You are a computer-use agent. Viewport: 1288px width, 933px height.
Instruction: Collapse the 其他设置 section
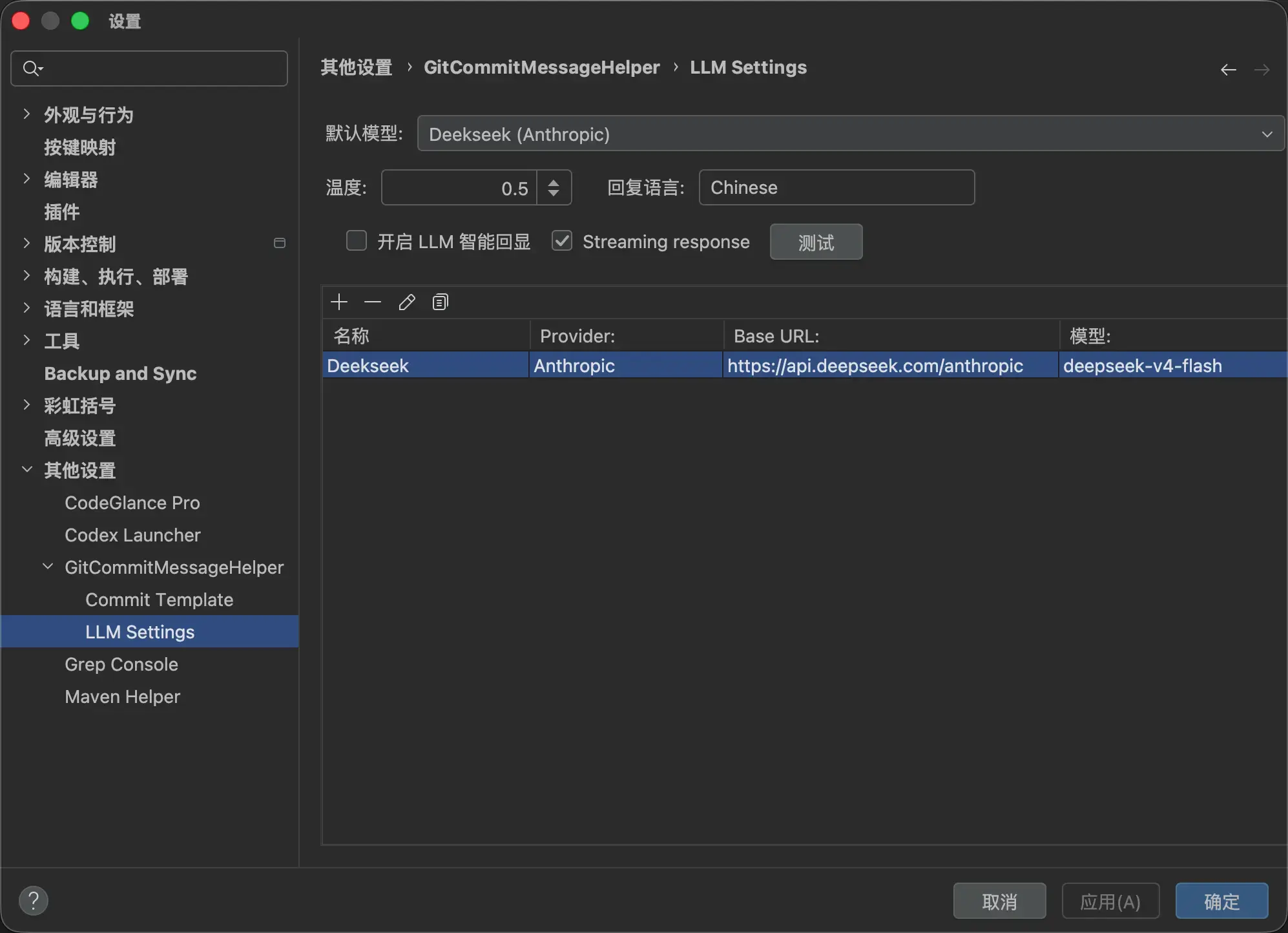coord(26,470)
